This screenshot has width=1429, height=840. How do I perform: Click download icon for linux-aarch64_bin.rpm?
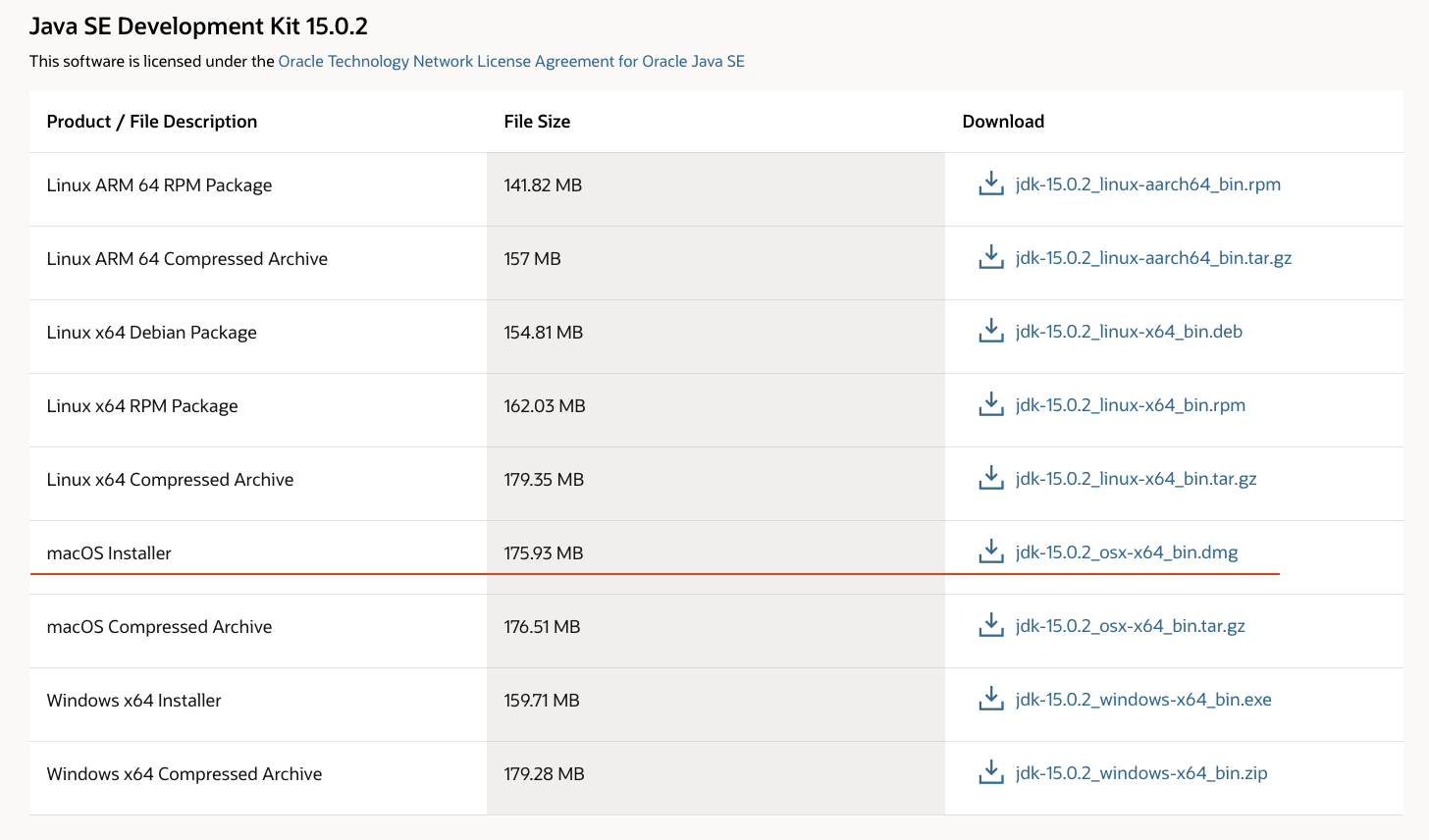tap(991, 184)
